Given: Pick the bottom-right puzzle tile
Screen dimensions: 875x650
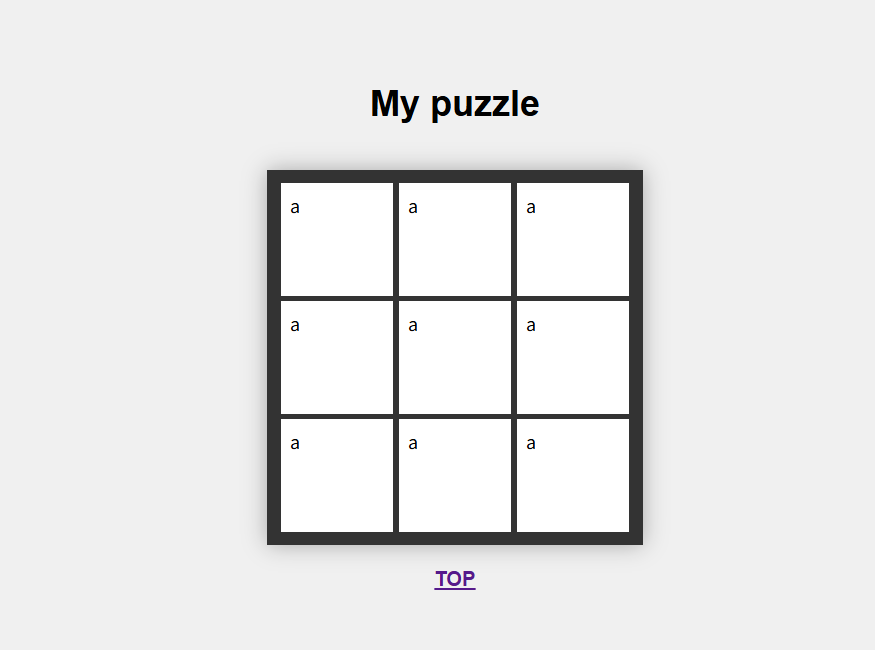Looking at the screenshot, I should coord(573,475).
